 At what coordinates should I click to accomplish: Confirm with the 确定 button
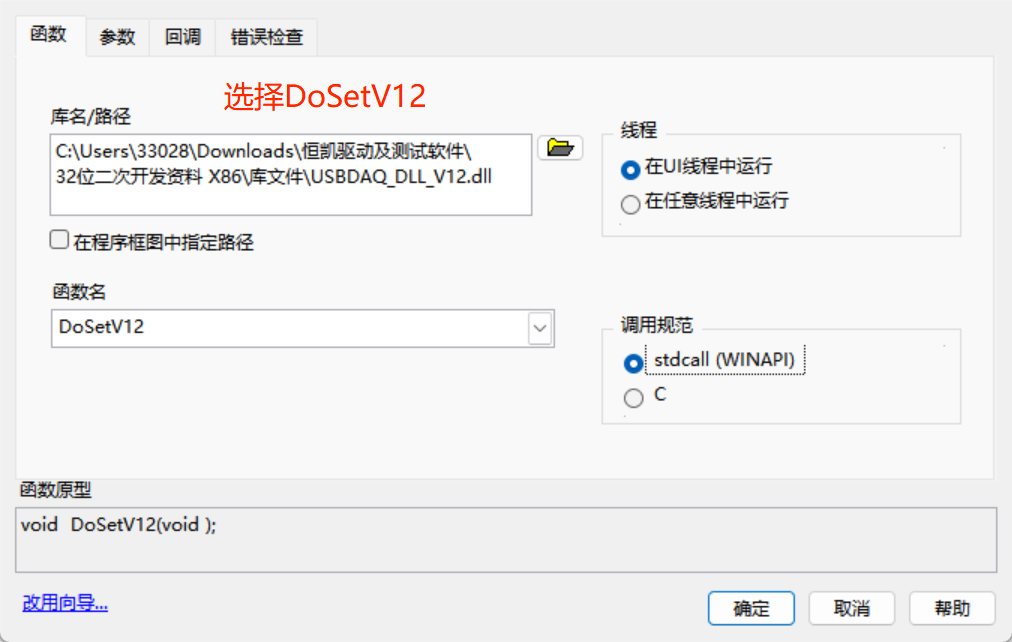(751, 608)
